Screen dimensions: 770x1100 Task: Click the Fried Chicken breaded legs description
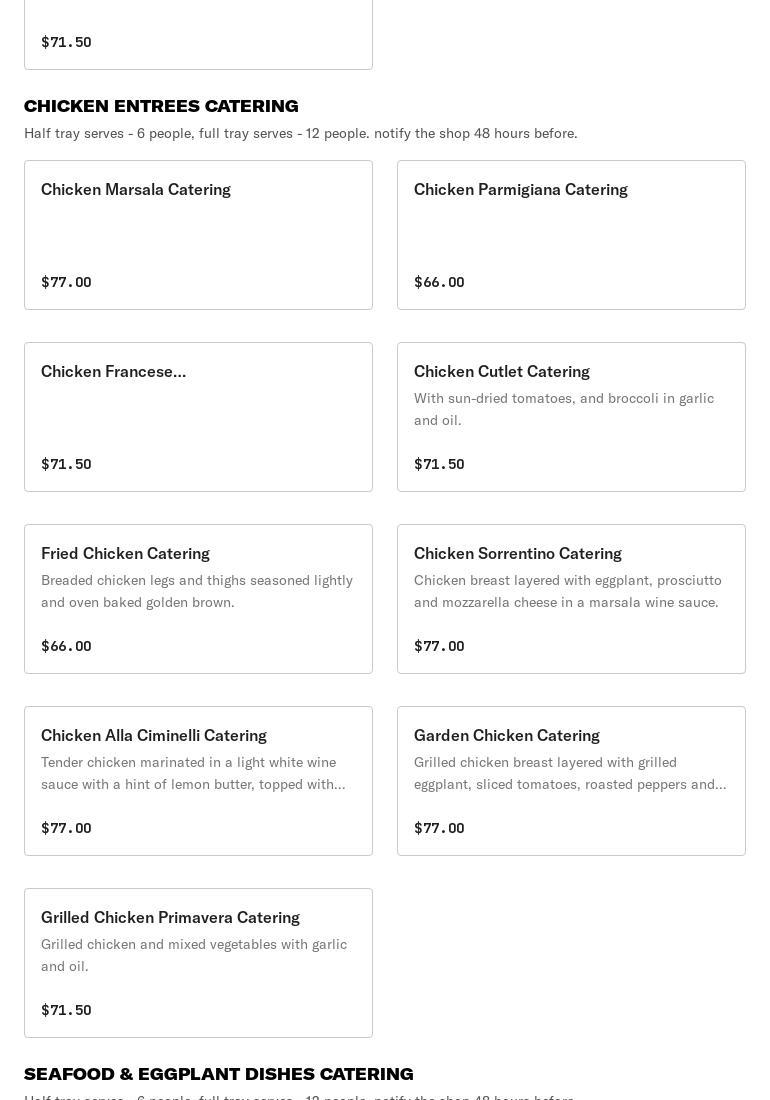pos(197,591)
